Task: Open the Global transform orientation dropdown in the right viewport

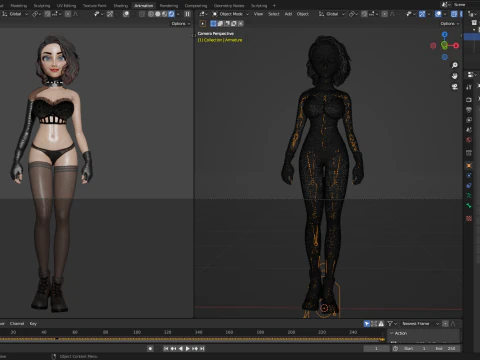Action: [332, 14]
